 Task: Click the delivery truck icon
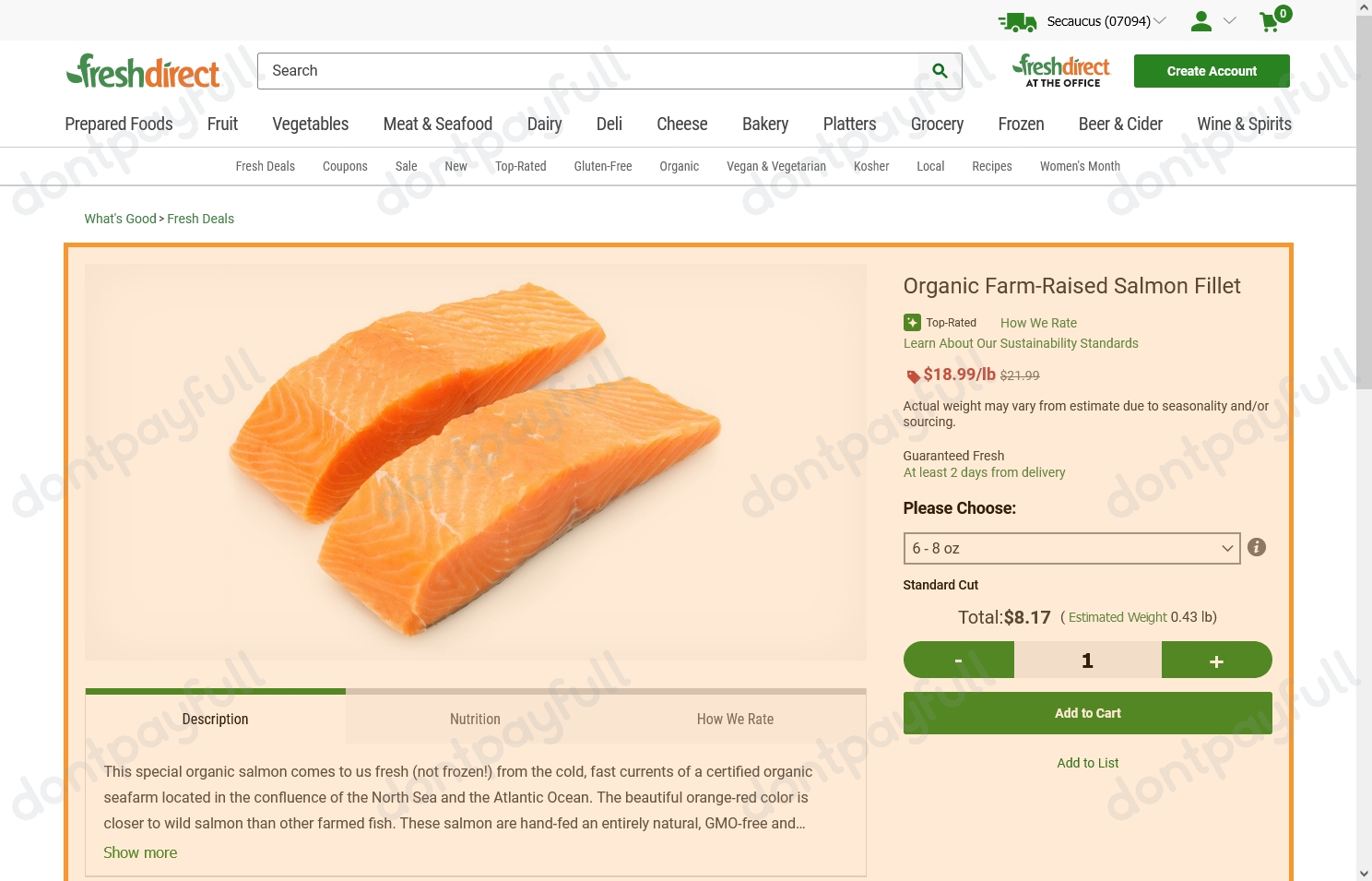(1017, 21)
